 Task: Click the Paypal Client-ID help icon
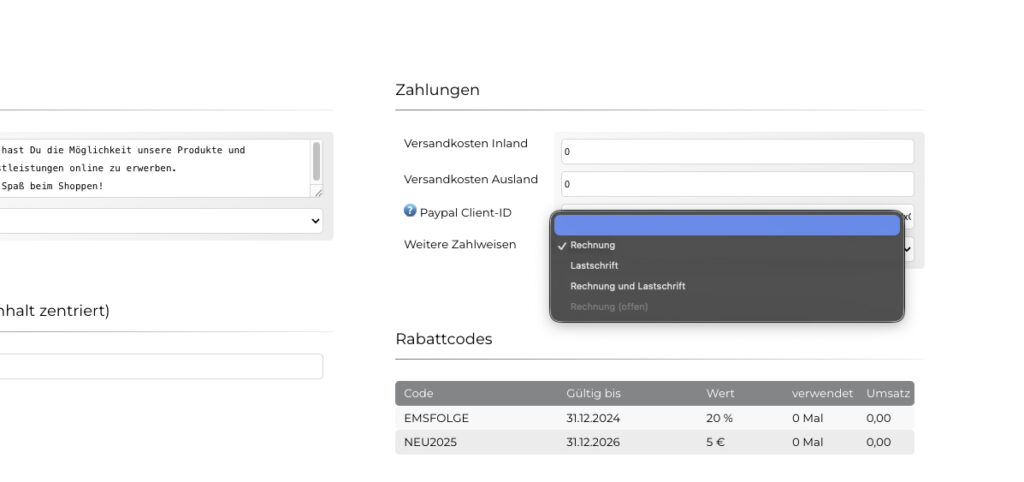(x=409, y=210)
